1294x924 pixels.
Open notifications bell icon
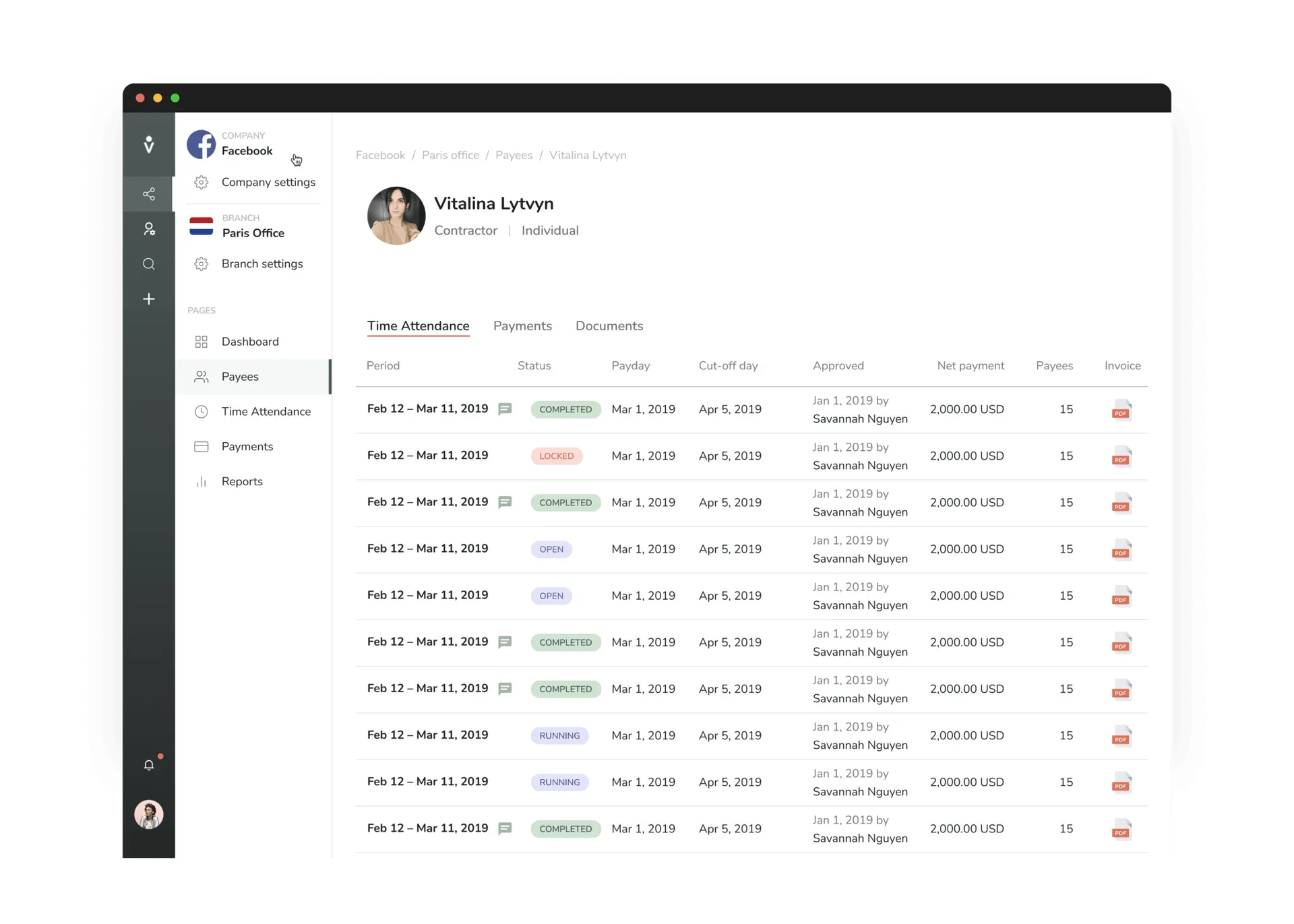tap(149, 765)
